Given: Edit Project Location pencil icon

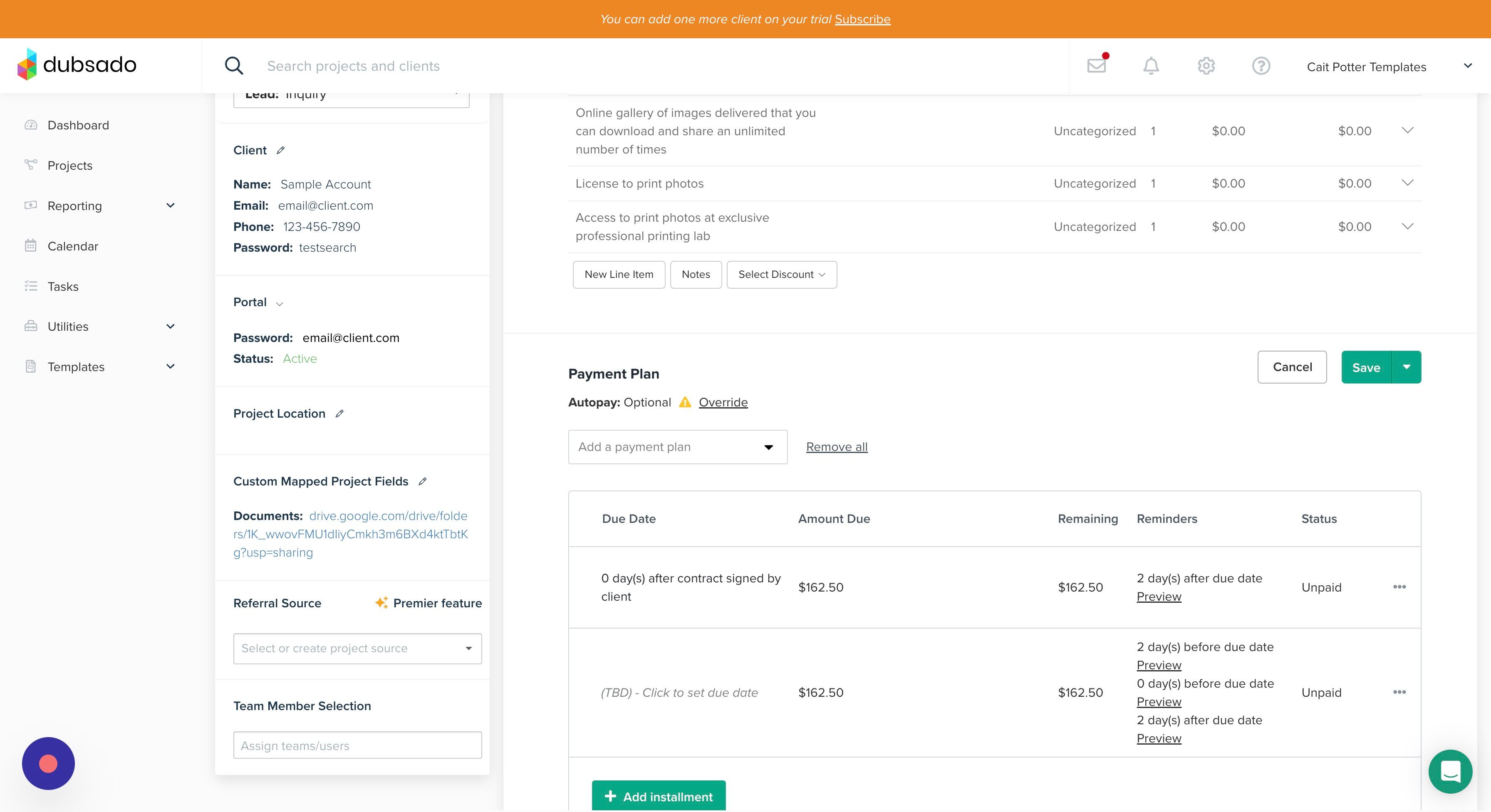Looking at the screenshot, I should pos(340,414).
